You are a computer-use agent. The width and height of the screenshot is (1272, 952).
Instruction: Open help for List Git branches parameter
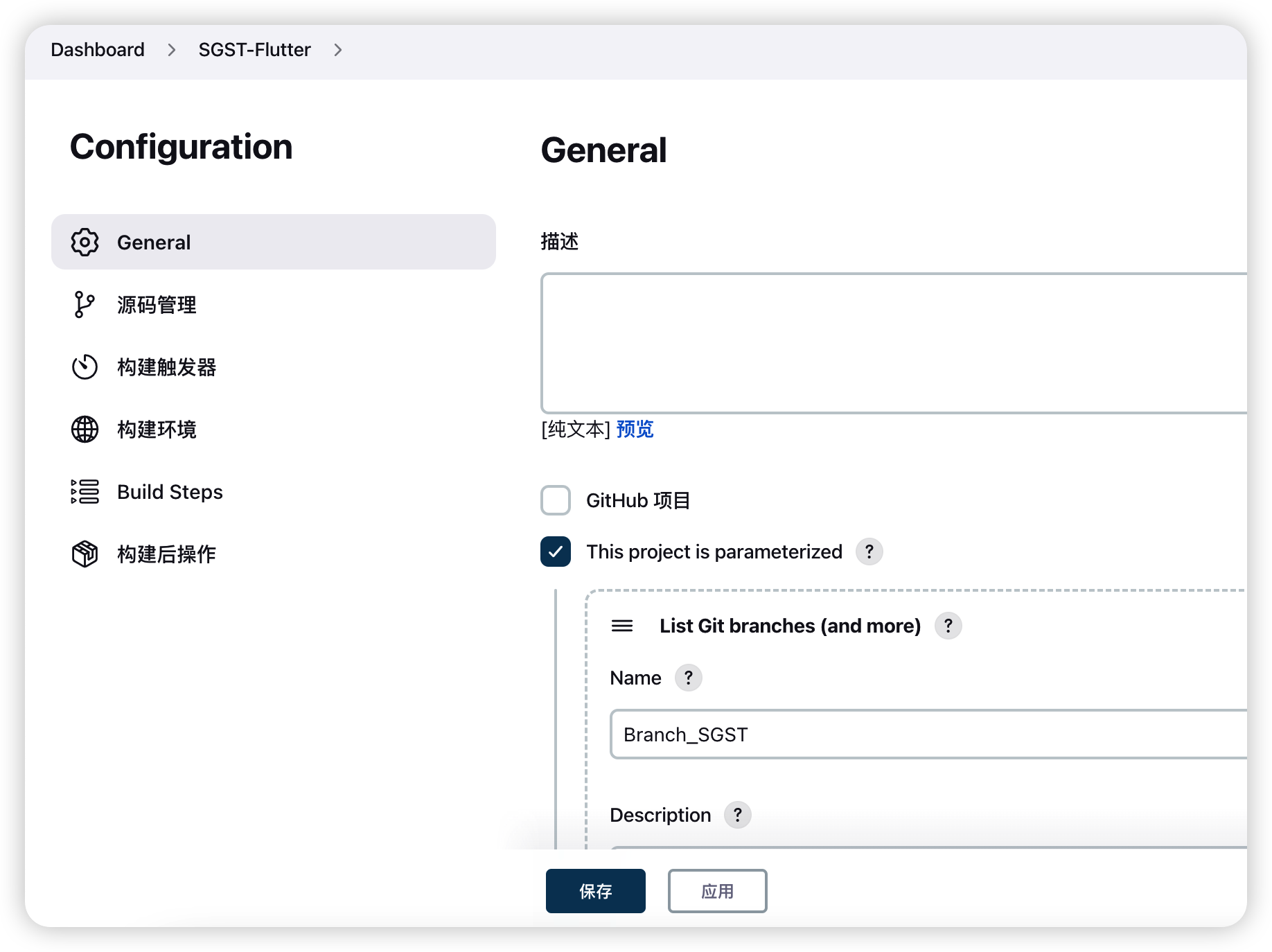[x=948, y=626]
